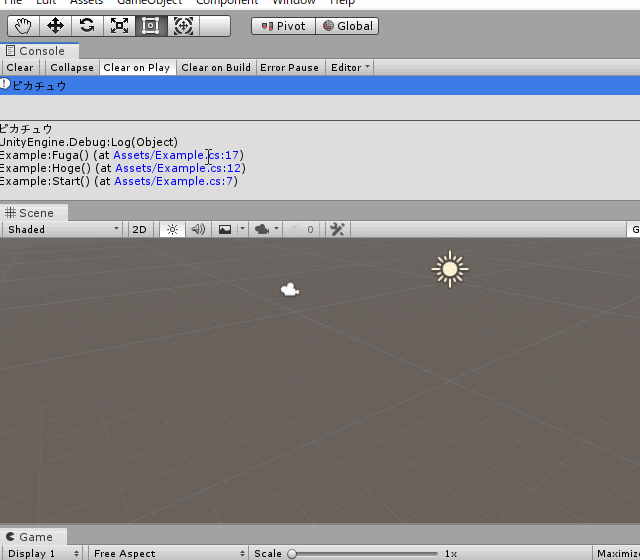This screenshot has width=640, height=560.
Task: Open the Edit menu
Action: [46, 2]
